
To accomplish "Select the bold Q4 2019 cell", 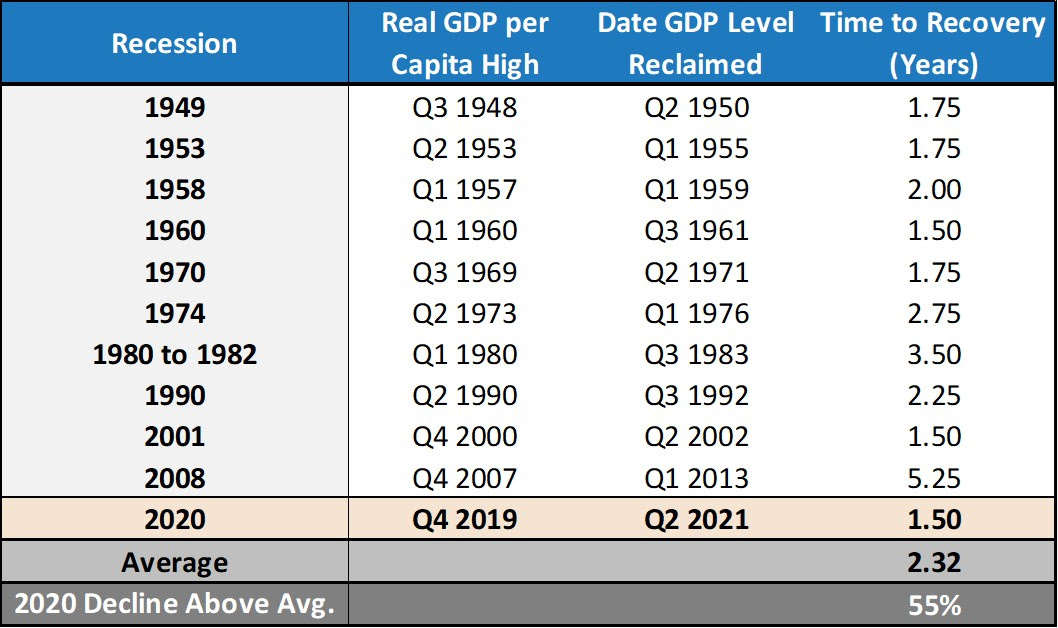I will 465,520.
